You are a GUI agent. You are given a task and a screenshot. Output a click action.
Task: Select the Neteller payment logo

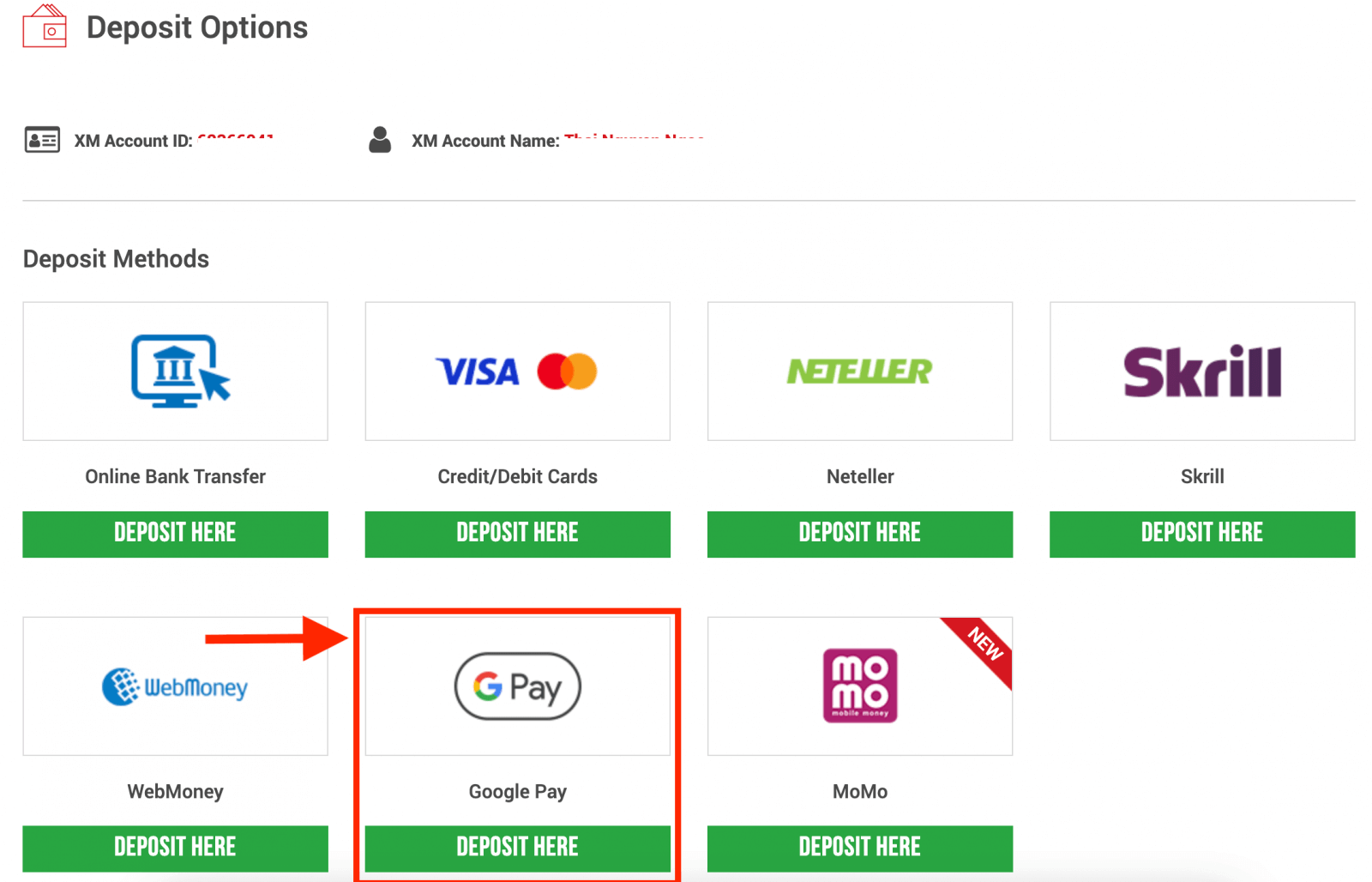click(859, 371)
